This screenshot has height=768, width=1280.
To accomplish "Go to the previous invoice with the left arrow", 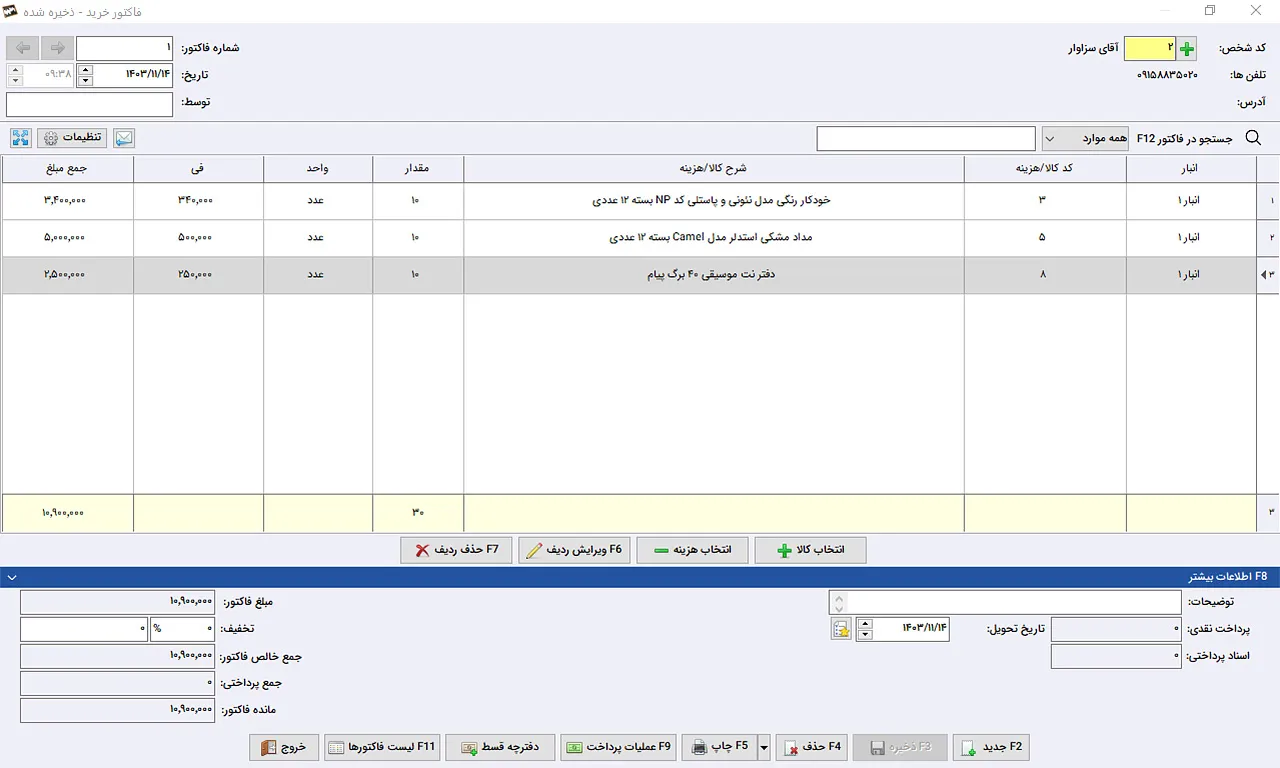I will (x=23, y=48).
